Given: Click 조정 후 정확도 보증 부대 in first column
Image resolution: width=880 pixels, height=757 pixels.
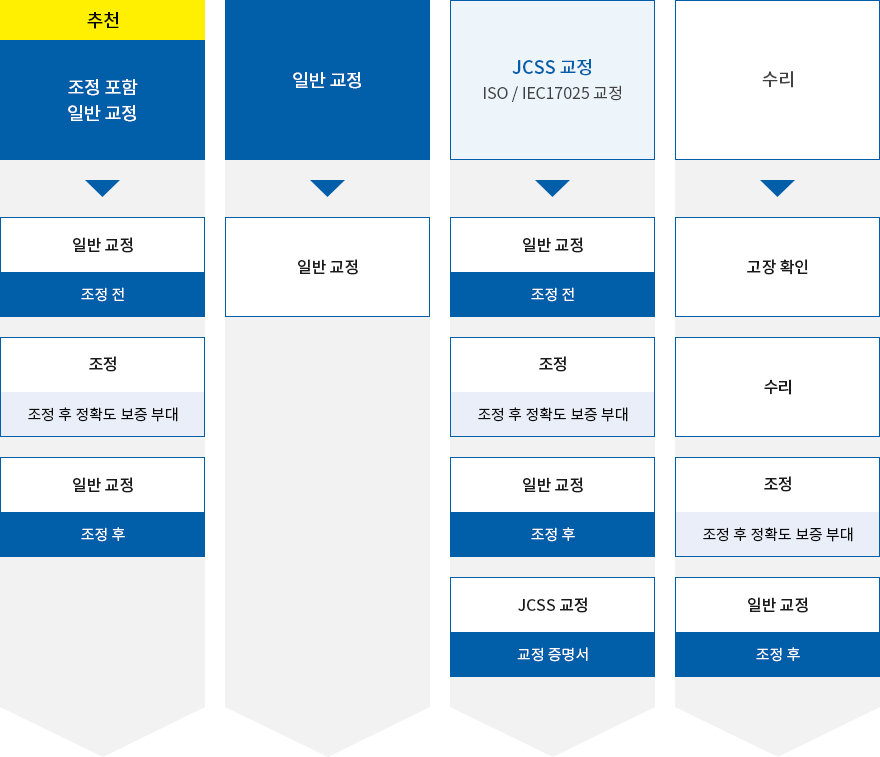Looking at the screenshot, I should point(102,414).
